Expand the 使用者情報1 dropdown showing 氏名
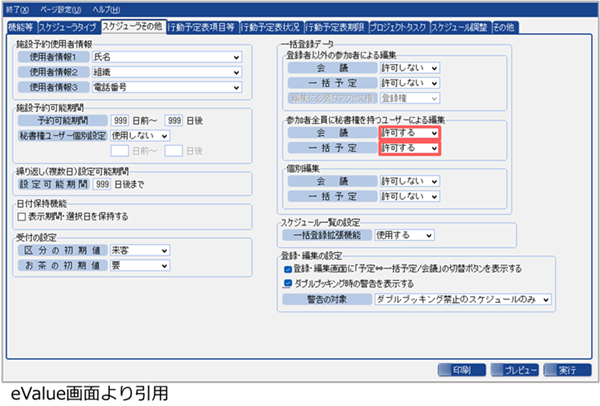600x406 pixels. click(166, 59)
